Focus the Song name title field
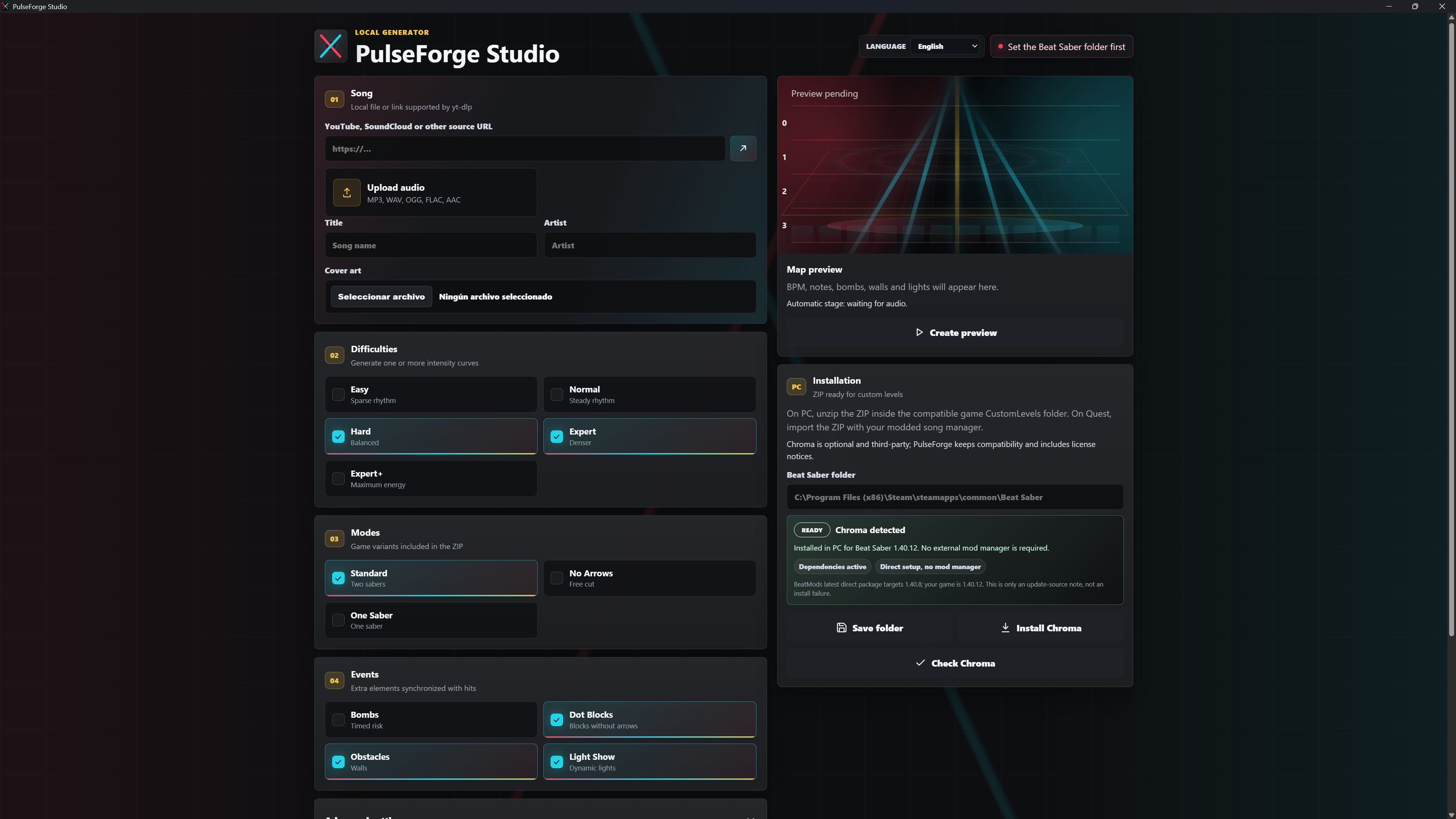 coord(431,245)
